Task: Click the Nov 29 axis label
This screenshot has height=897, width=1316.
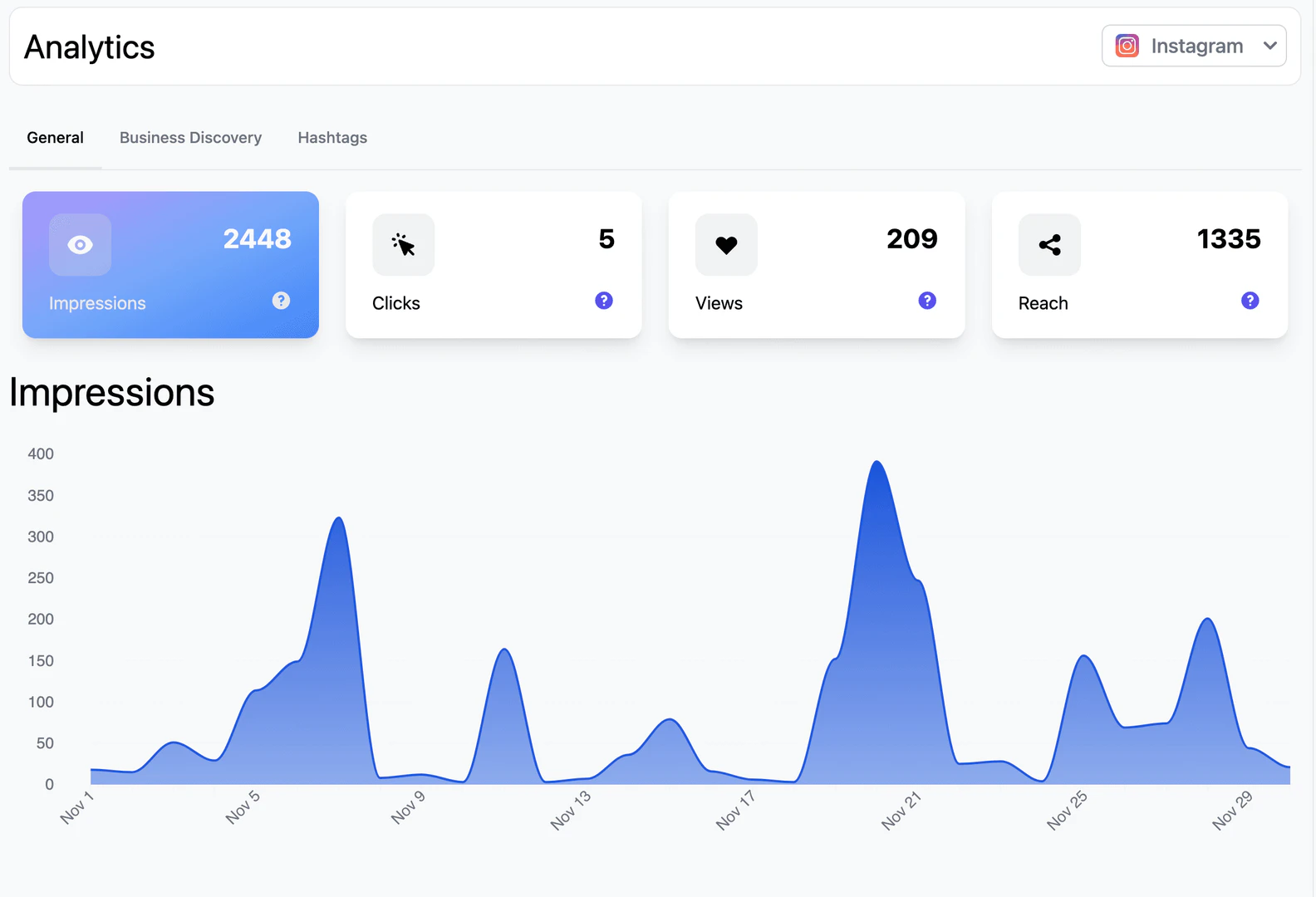Action: tap(1232, 810)
